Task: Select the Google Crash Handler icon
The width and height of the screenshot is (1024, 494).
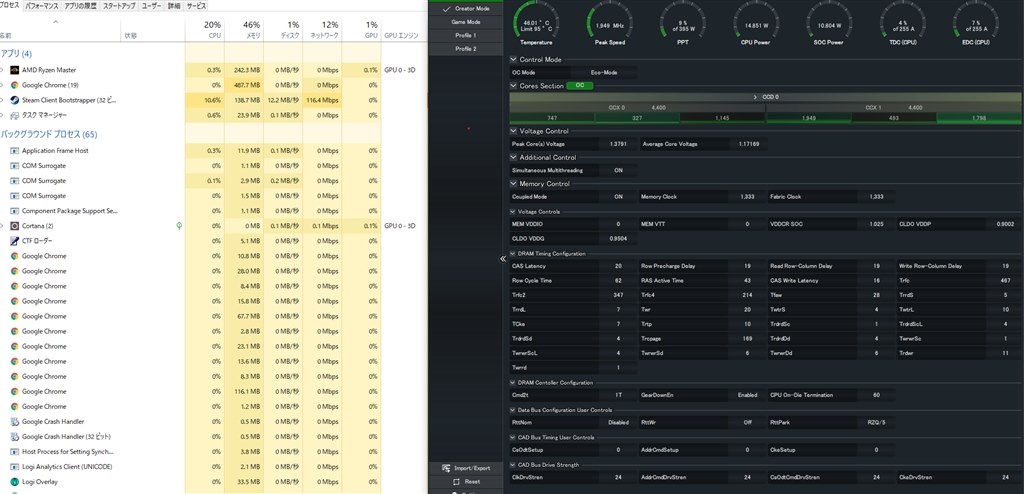Action: [15, 421]
